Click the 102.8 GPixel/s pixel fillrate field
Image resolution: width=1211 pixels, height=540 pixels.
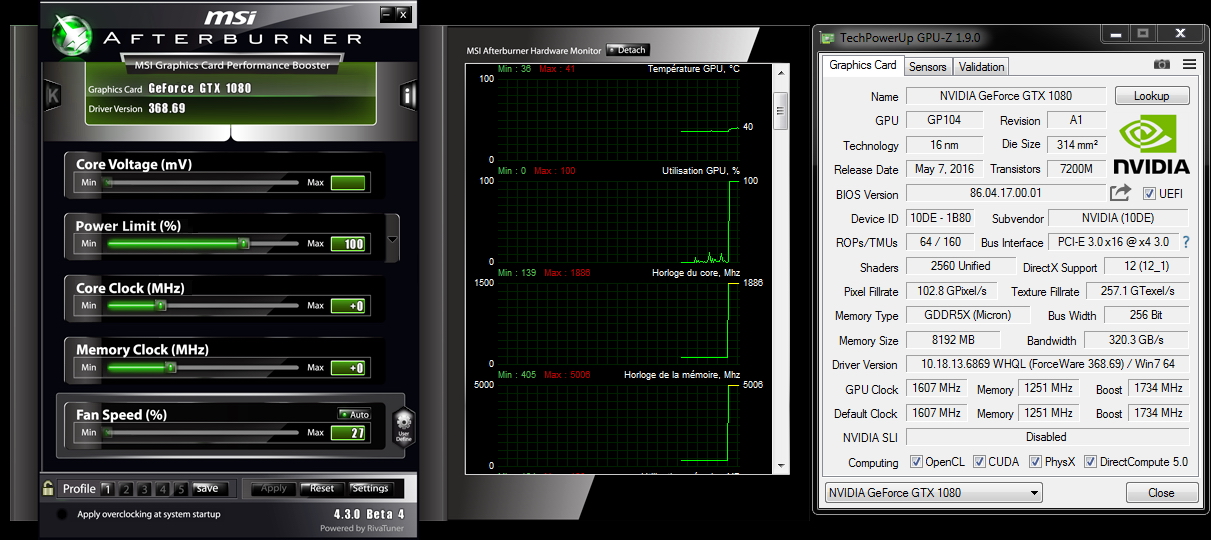[951, 291]
